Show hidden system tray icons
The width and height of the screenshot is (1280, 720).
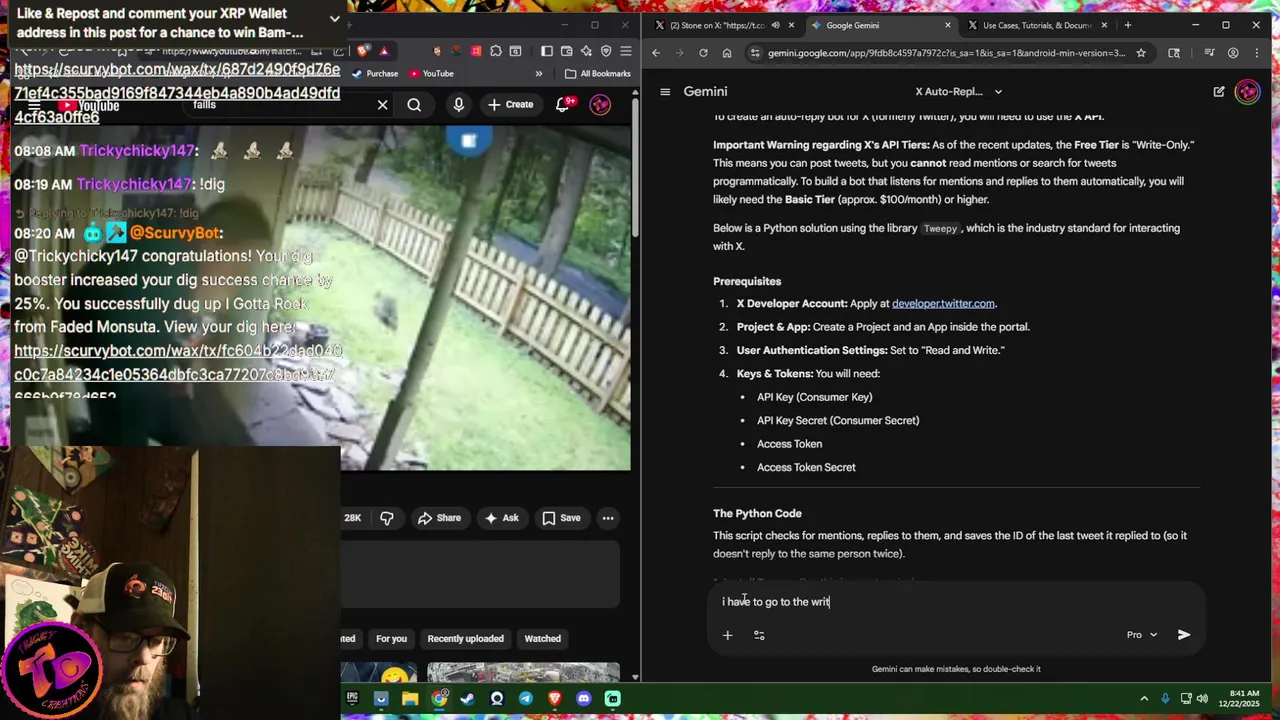1144,698
